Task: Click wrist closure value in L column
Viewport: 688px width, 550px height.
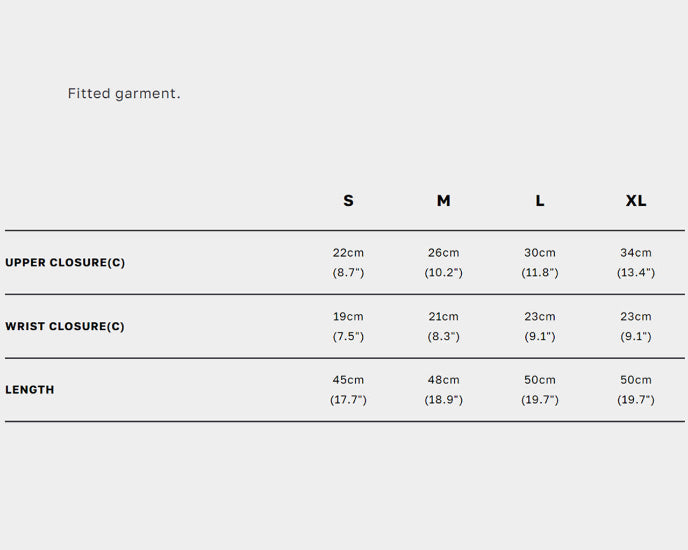Action: [x=540, y=317]
